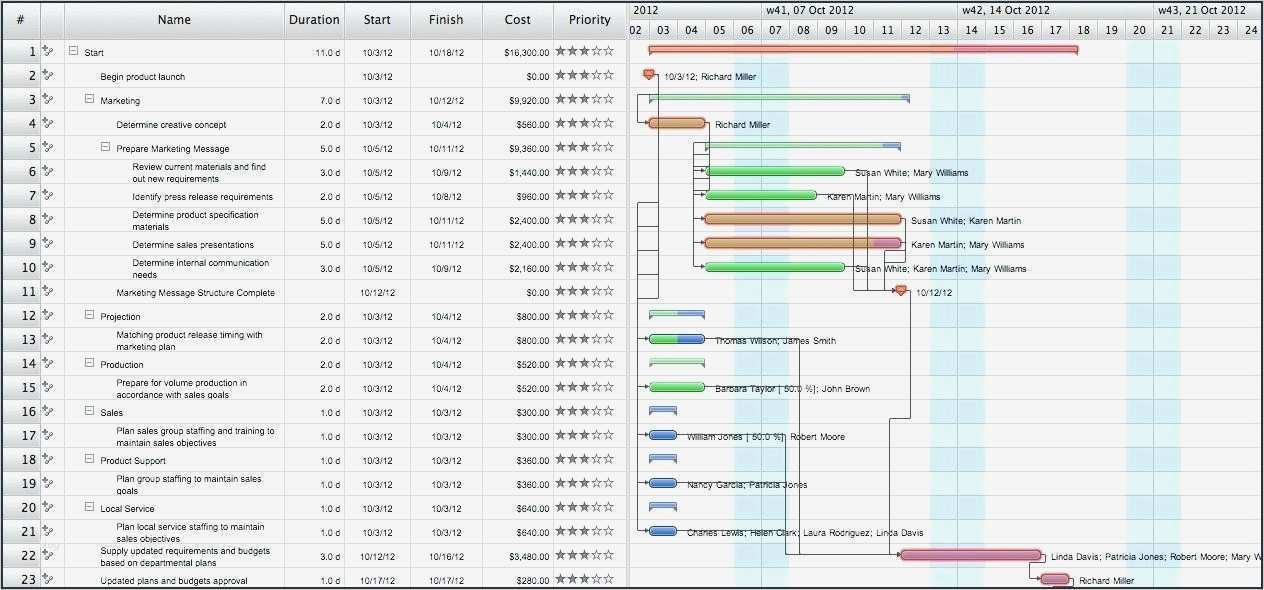Viewport: 1264px width, 590px height.
Task: Select the Begin product launch milestone diamond
Action: point(648,73)
